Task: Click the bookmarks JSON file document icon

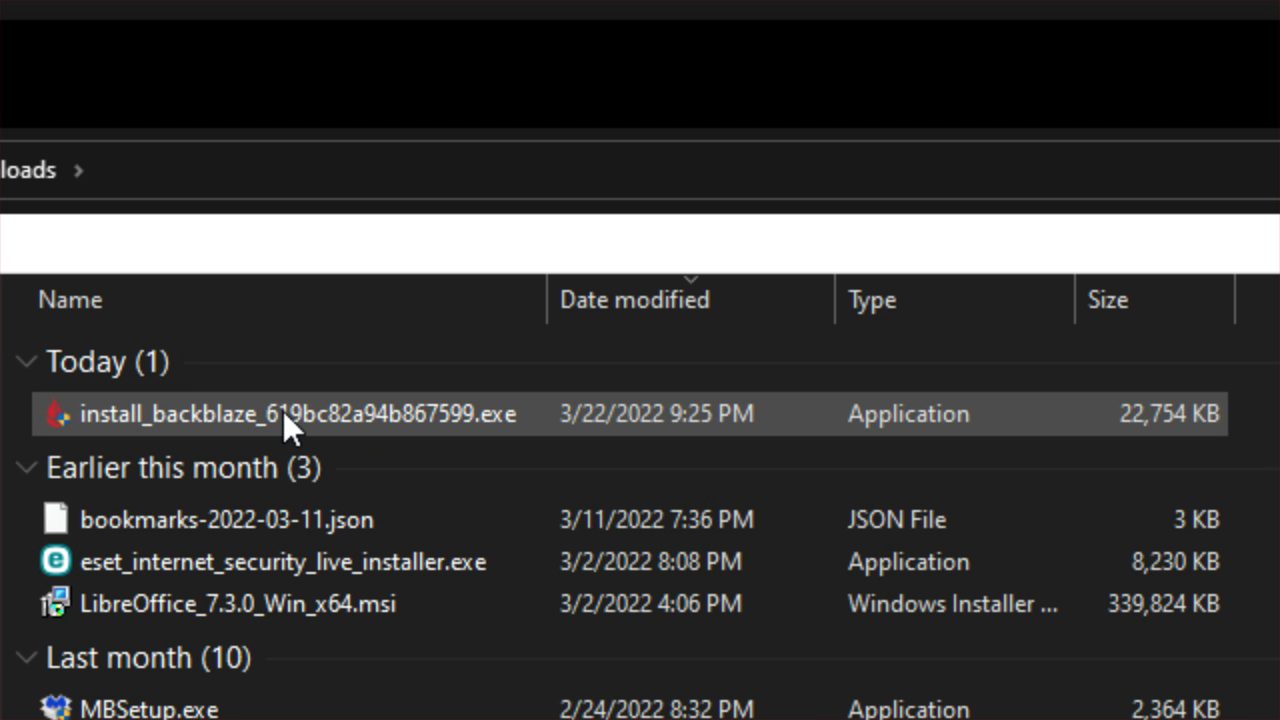Action: 56,519
